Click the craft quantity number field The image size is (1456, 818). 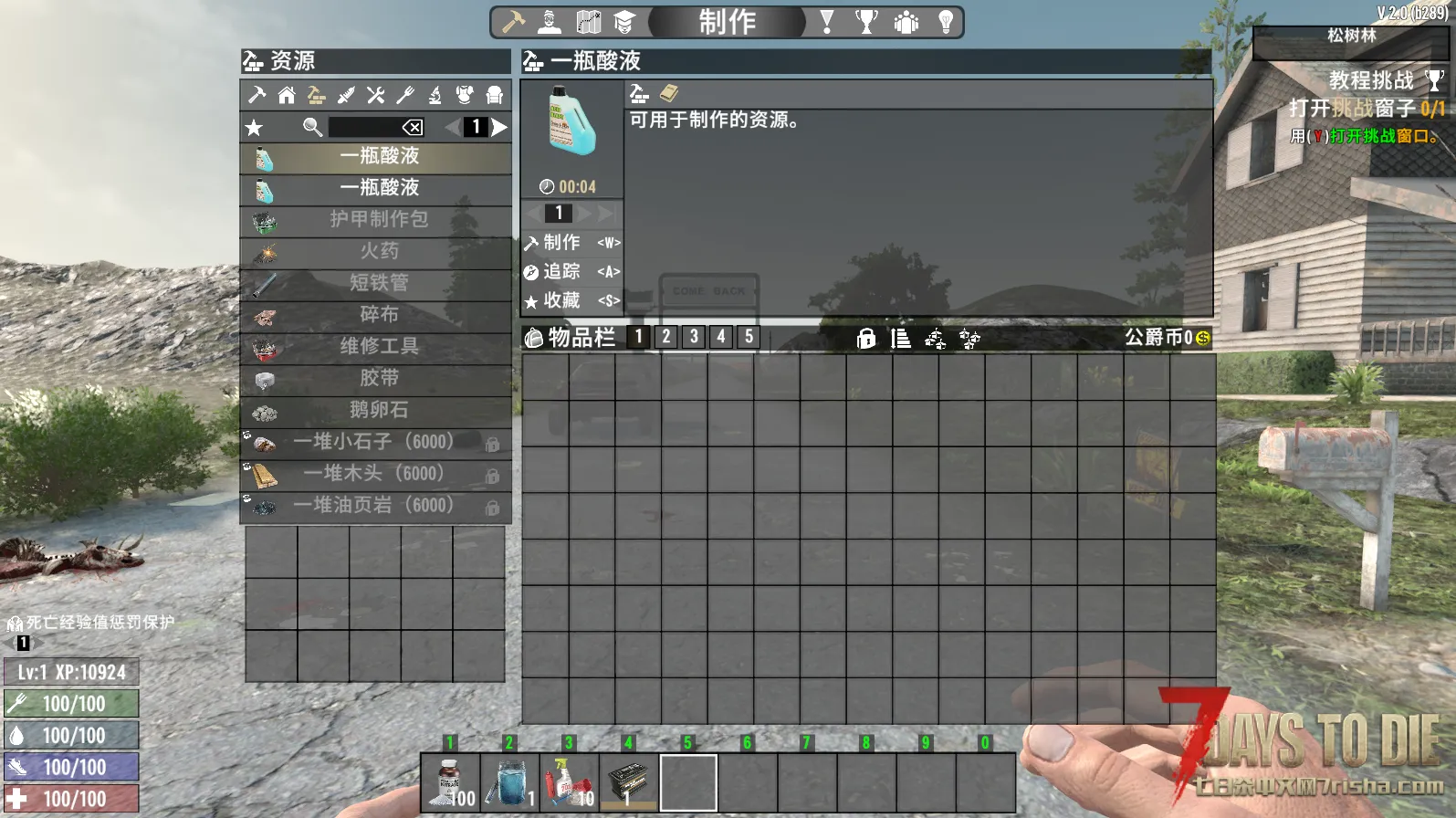coord(558,214)
